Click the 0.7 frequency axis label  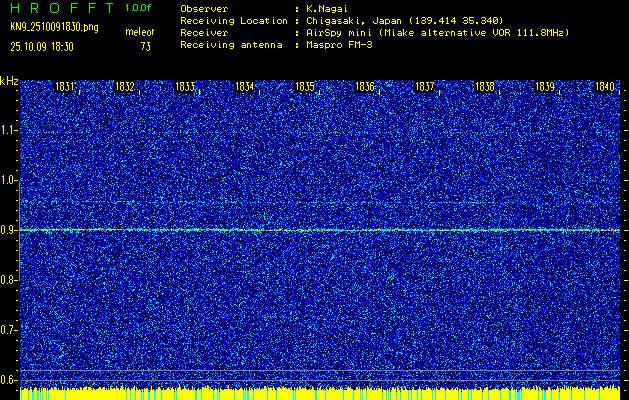(x=9, y=329)
